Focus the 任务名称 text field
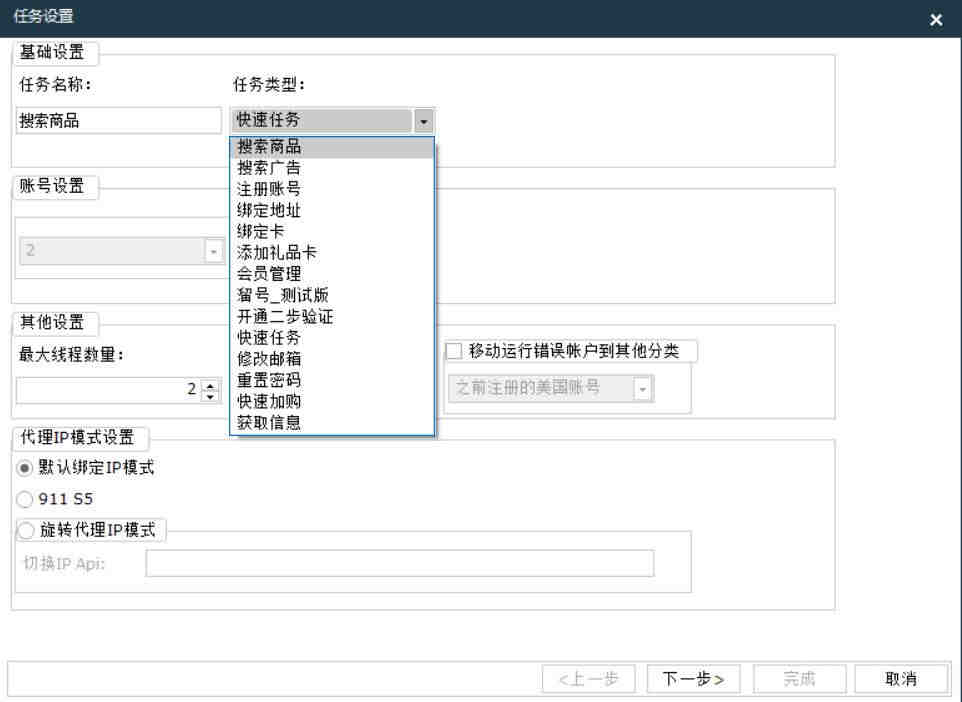 118,120
